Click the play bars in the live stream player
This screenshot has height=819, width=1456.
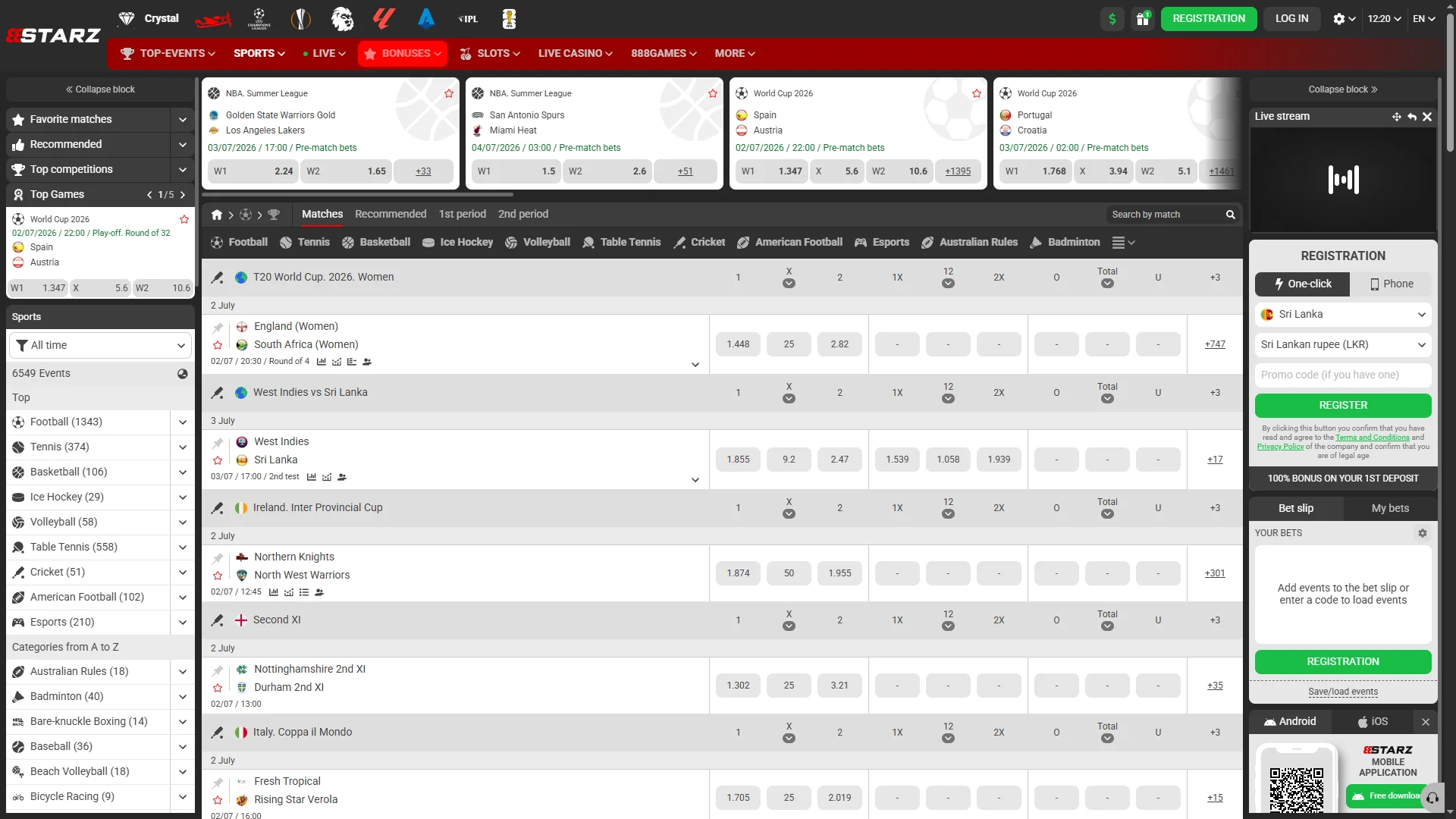tap(1344, 180)
